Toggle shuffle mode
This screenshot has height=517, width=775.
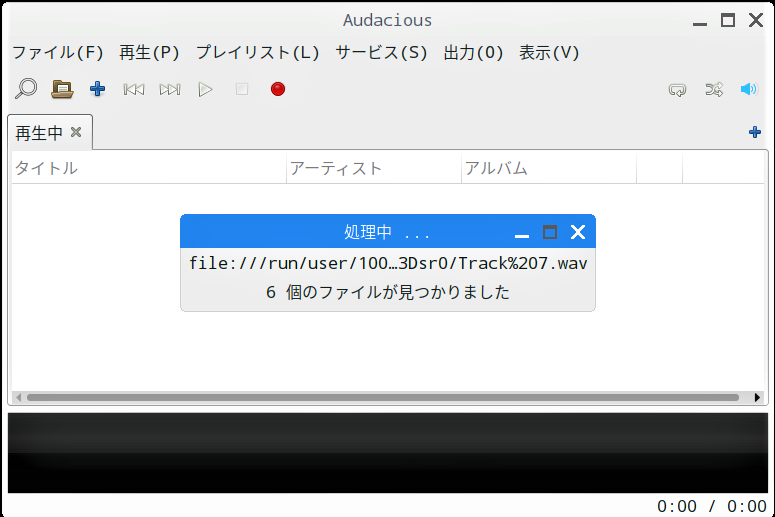point(714,89)
